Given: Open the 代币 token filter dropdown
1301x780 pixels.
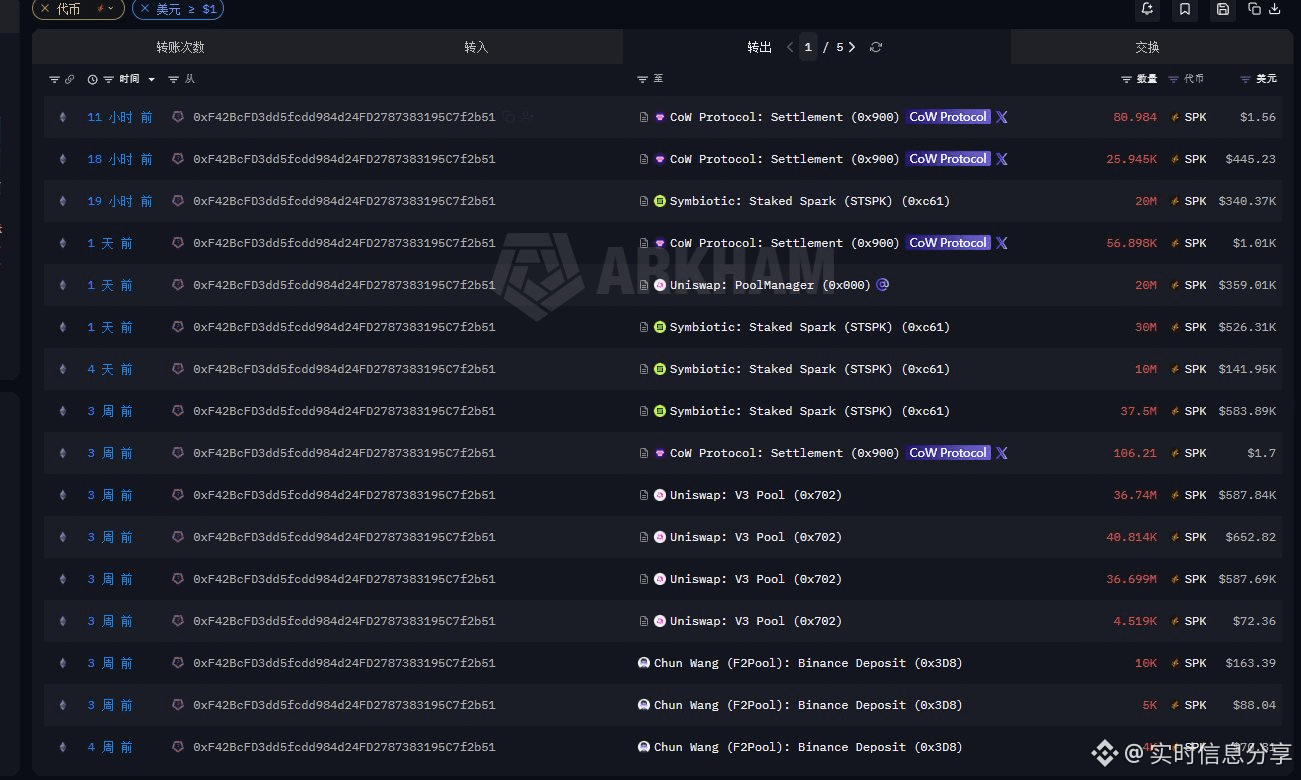Looking at the screenshot, I should pos(110,8).
